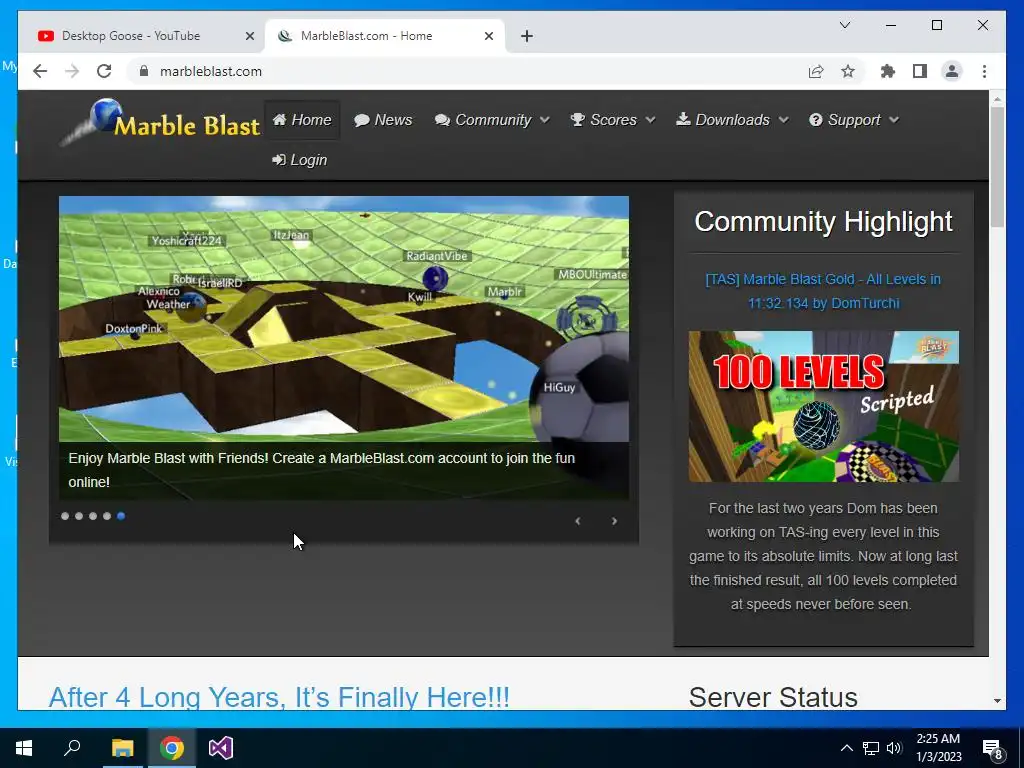
Task: Close the MarbleBlast.com Home tab
Action: tap(488, 36)
